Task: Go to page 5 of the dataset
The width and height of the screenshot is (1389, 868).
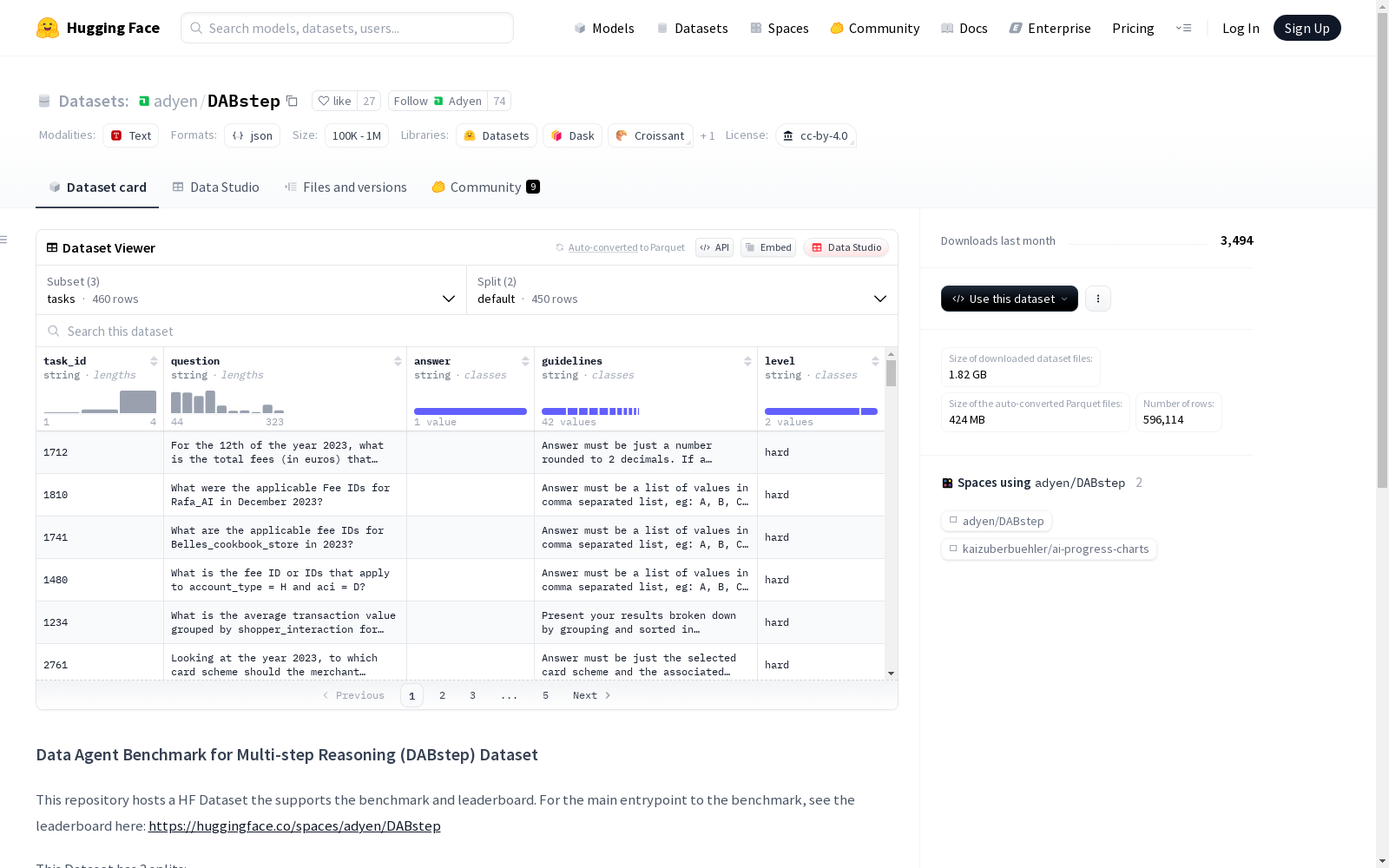Action: click(545, 695)
